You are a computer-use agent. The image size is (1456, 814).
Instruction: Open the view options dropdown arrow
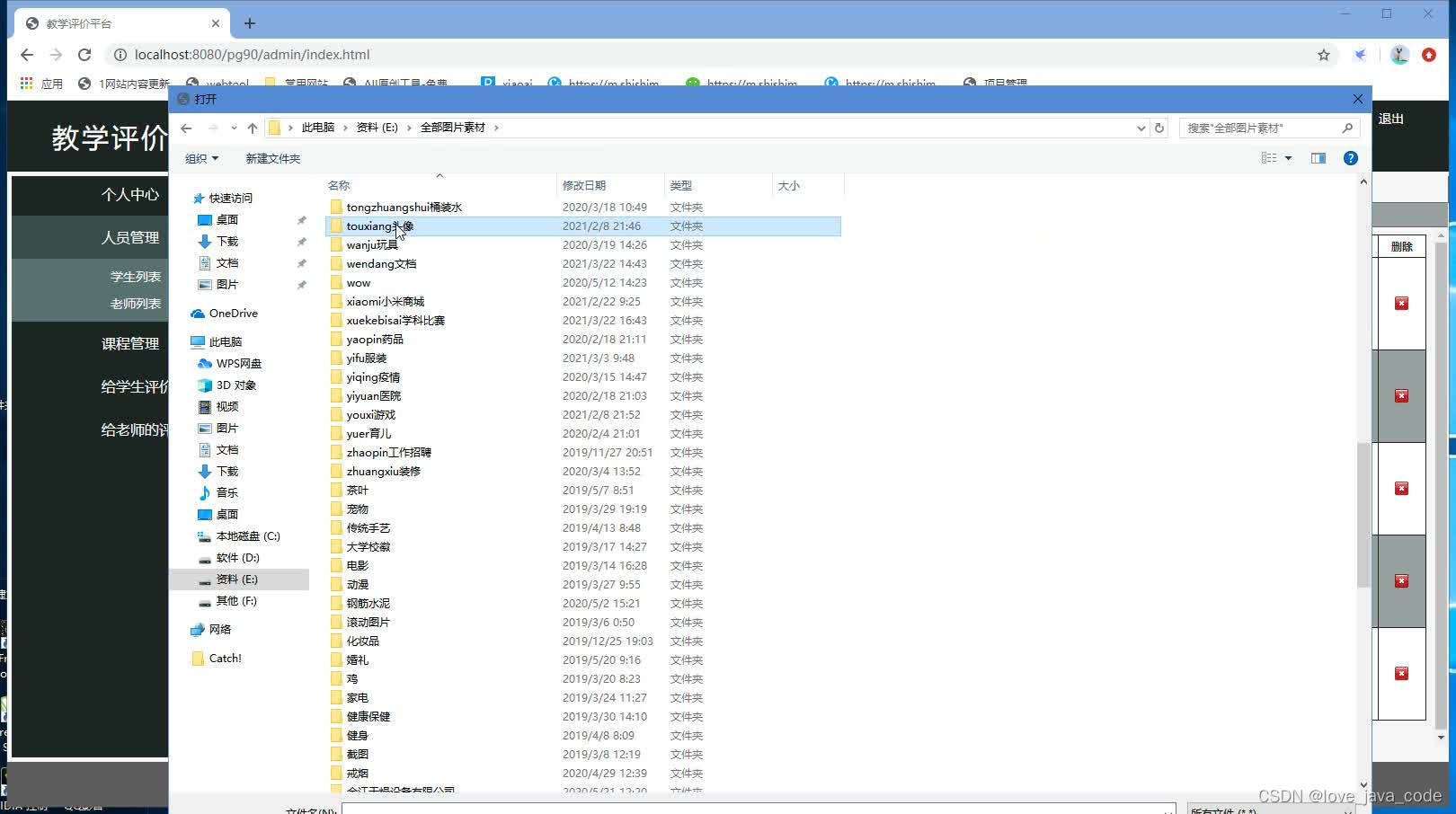point(1288,158)
